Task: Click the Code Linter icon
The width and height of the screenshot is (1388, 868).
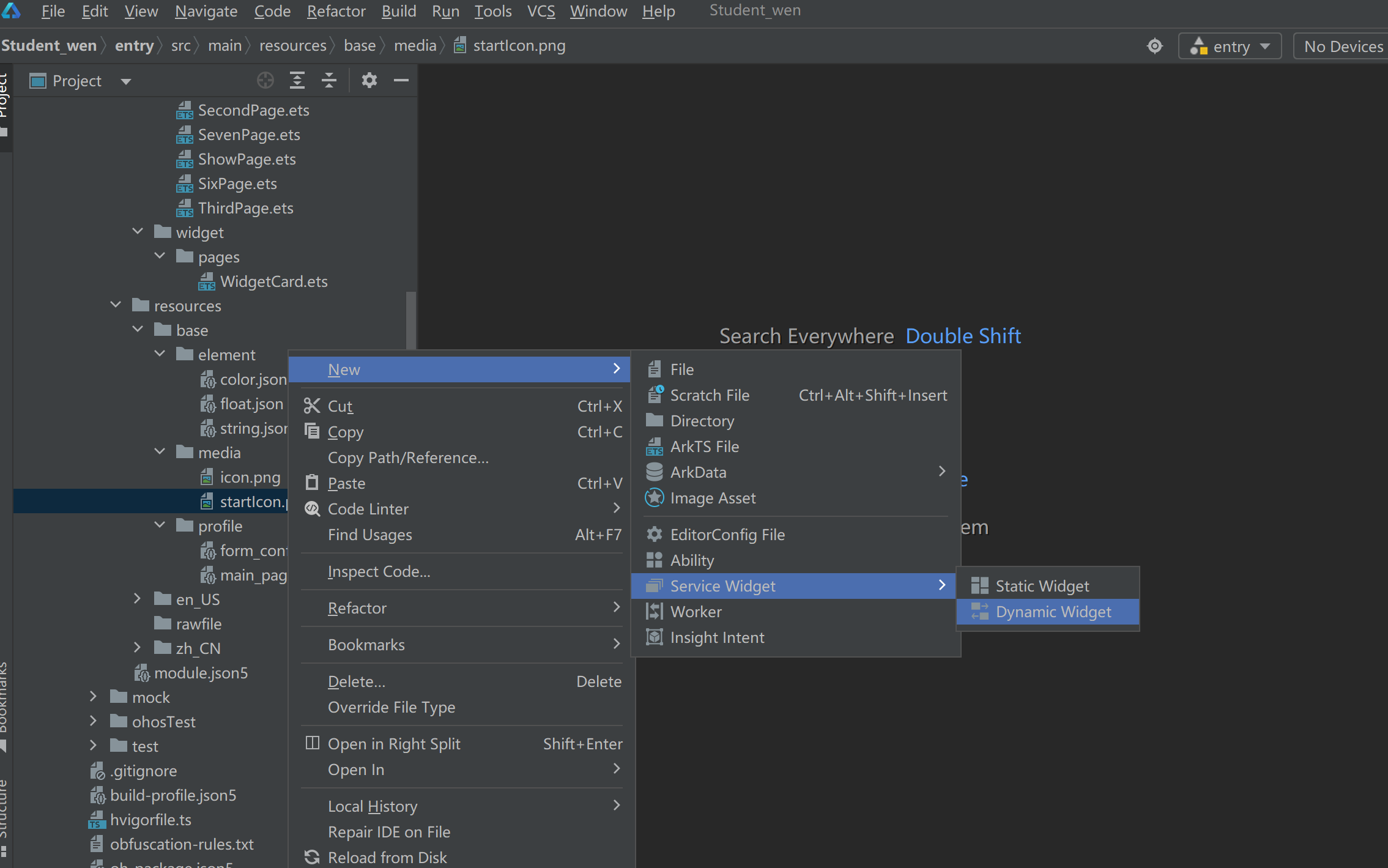Action: point(312,508)
